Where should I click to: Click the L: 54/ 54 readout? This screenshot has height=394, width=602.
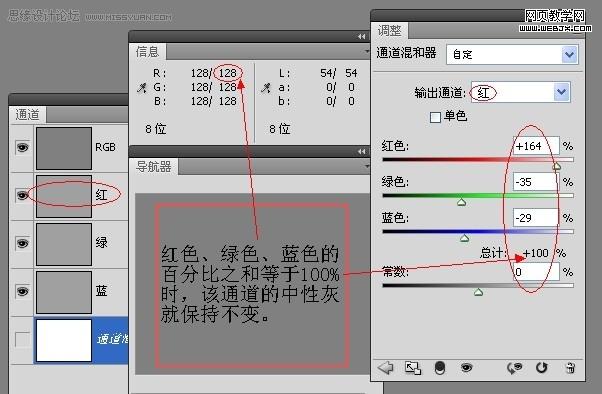318,73
